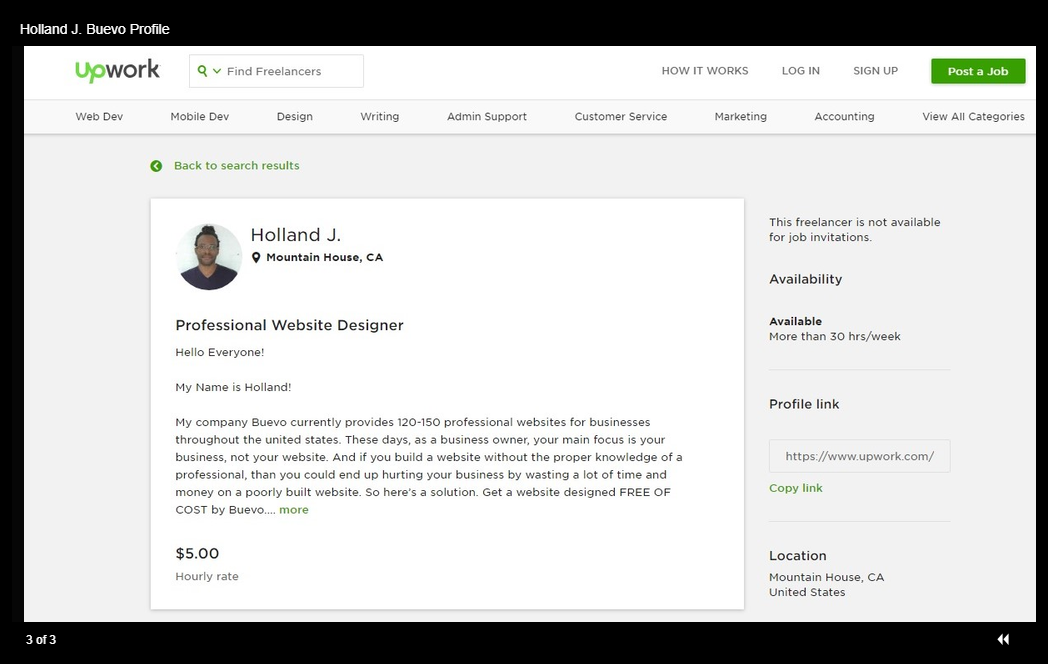Viewport: 1048px width, 664px height.
Task: Open the Writing category
Action: pos(379,116)
